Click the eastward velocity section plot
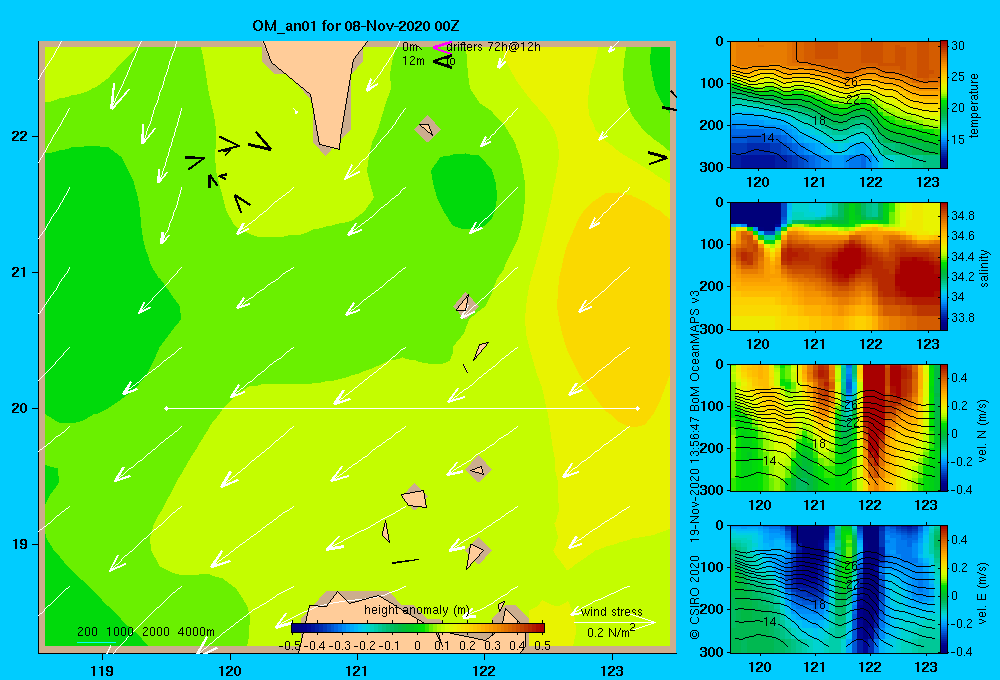The image size is (1000, 680). [x=834, y=589]
